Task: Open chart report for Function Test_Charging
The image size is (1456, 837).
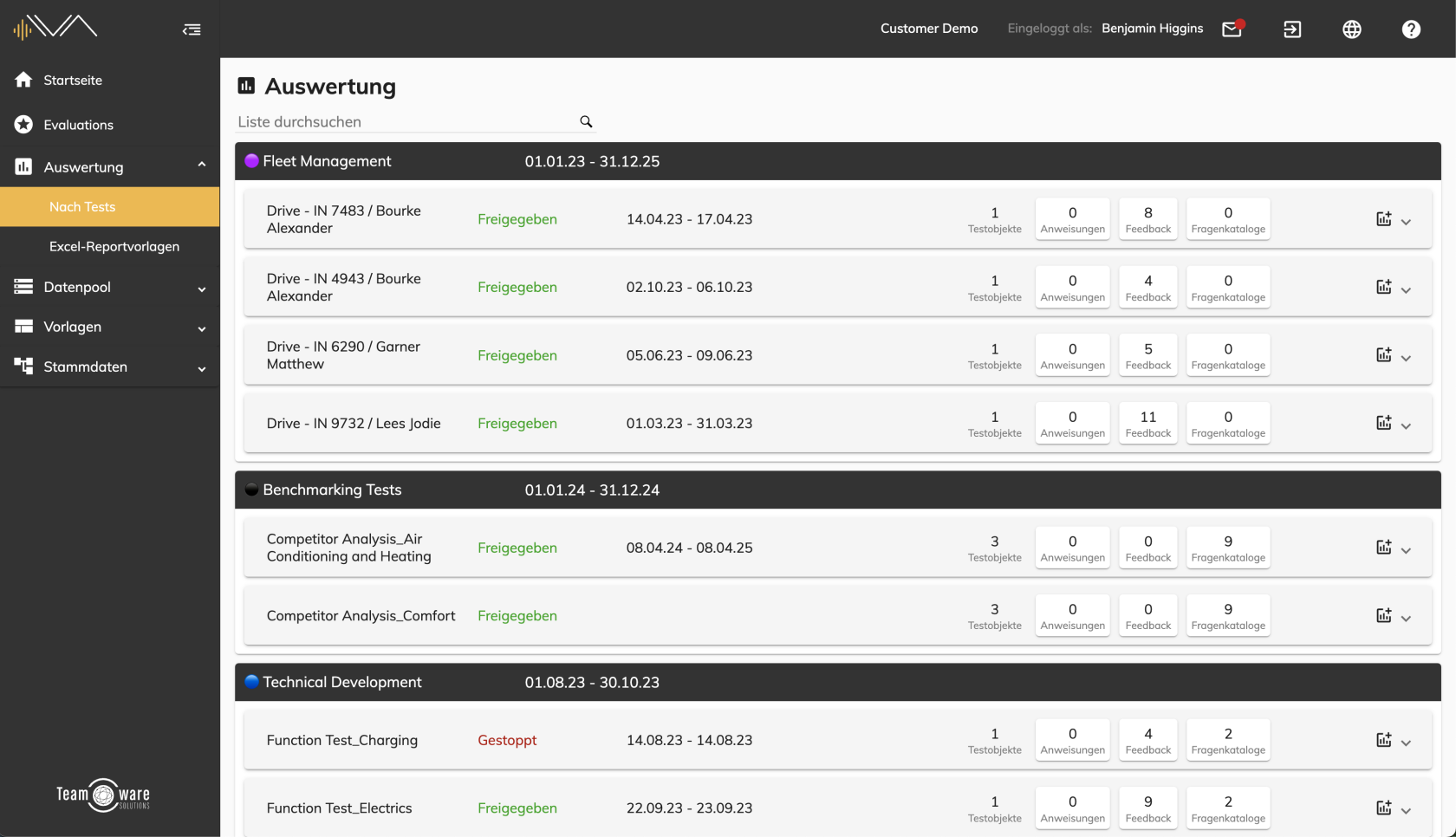Action: pyautogui.click(x=1384, y=740)
